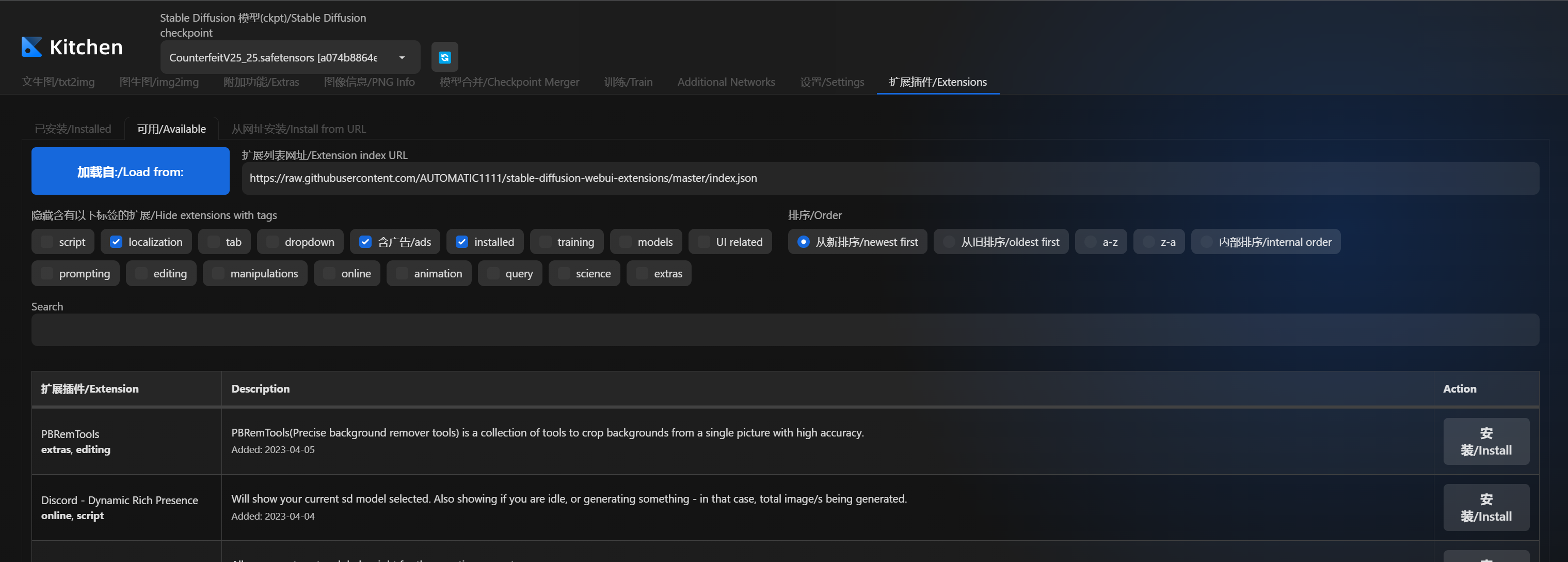This screenshot has width=1568, height=562.
Task: Click the 'extras, editing' tags text
Action: pyautogui.click(x=75, y=449)
